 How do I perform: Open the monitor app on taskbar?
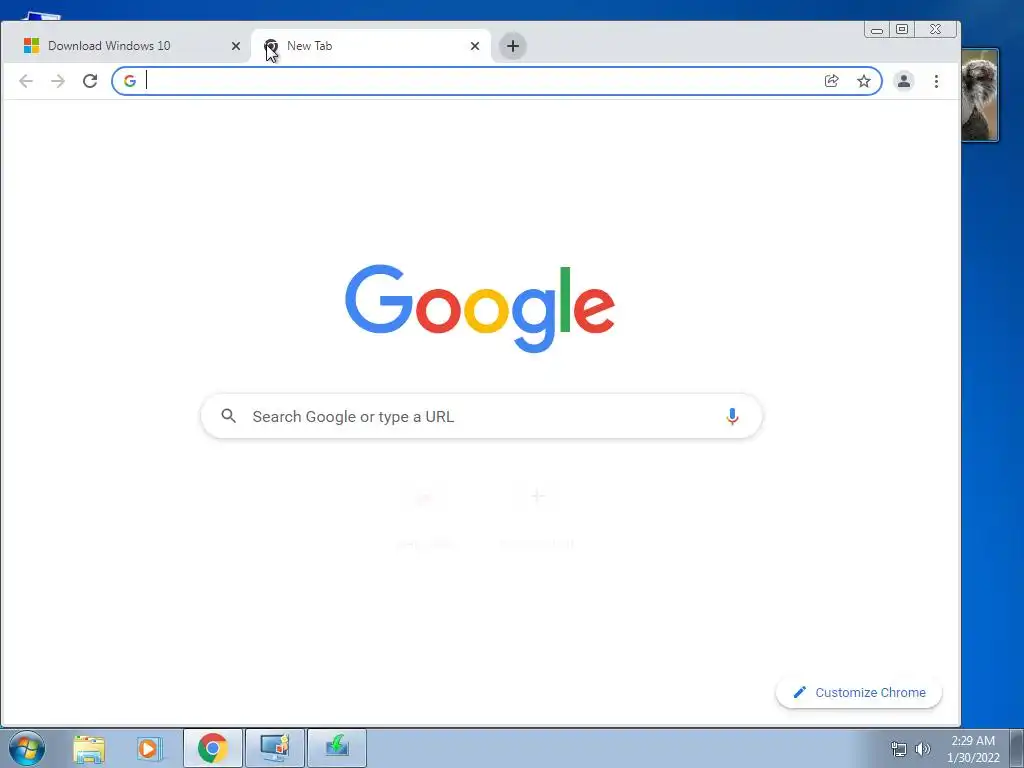275,748
